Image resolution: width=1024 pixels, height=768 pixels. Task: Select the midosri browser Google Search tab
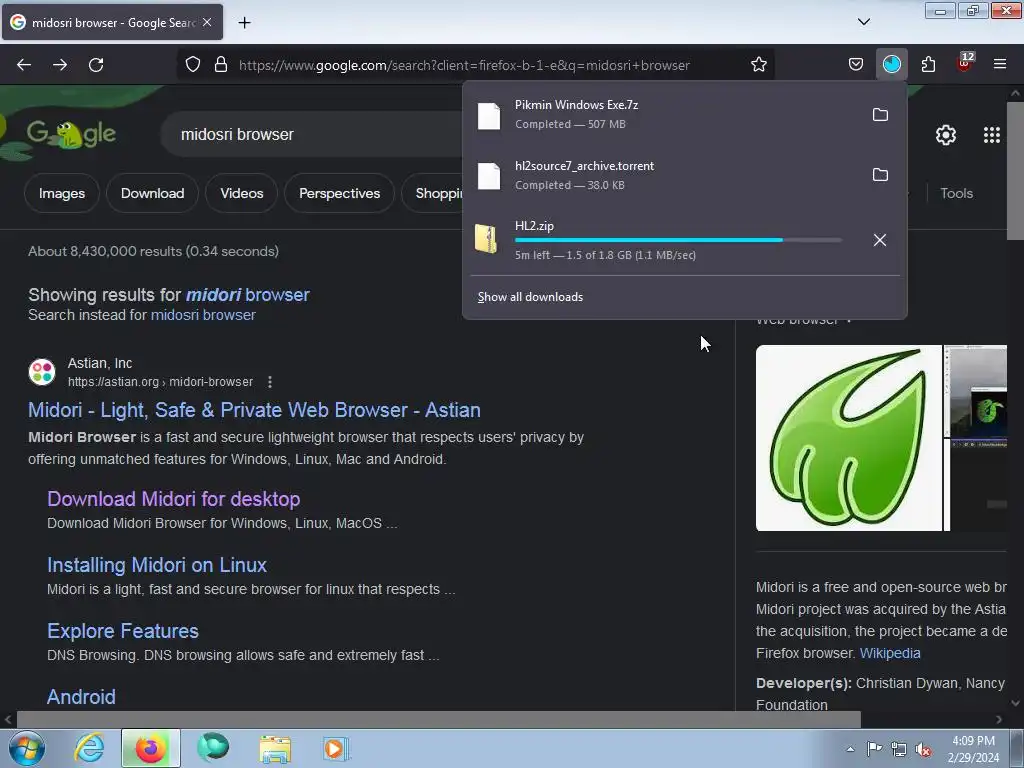[112, 22]
